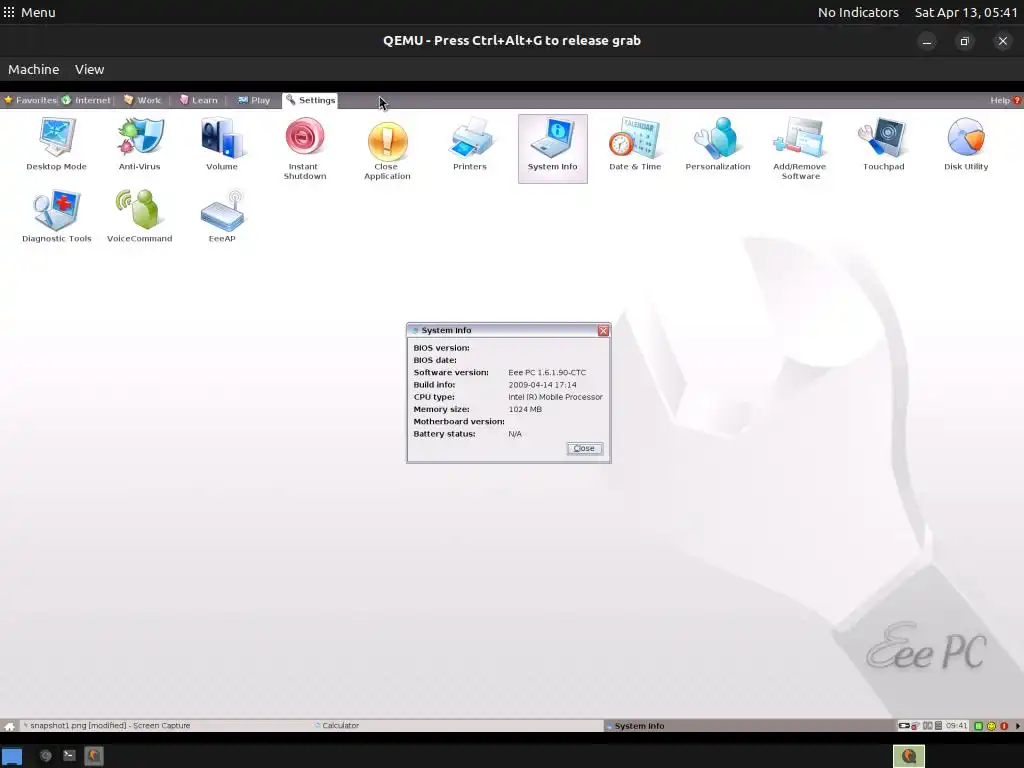
Task: Click the gray round icon in host dock
Action: (45, 756)
